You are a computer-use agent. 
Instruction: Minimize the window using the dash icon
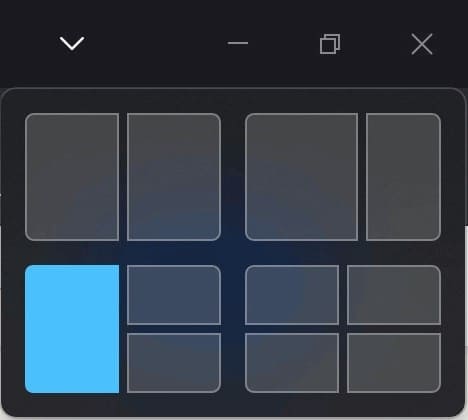pos(238,43)
